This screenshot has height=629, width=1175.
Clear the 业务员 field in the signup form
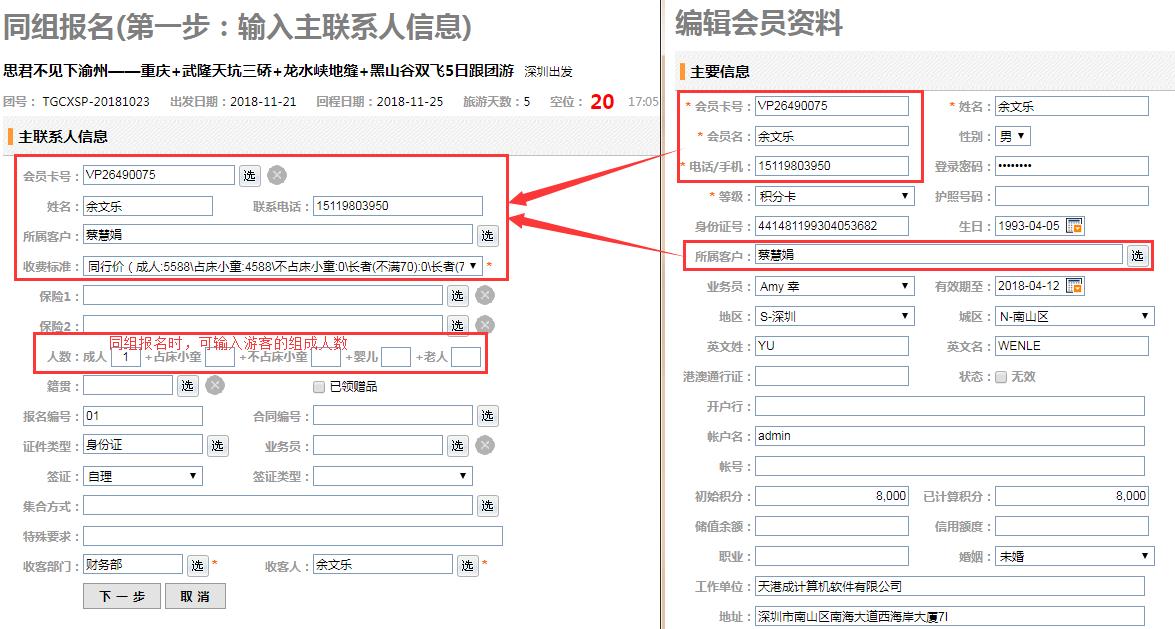[x=485, y=445]
